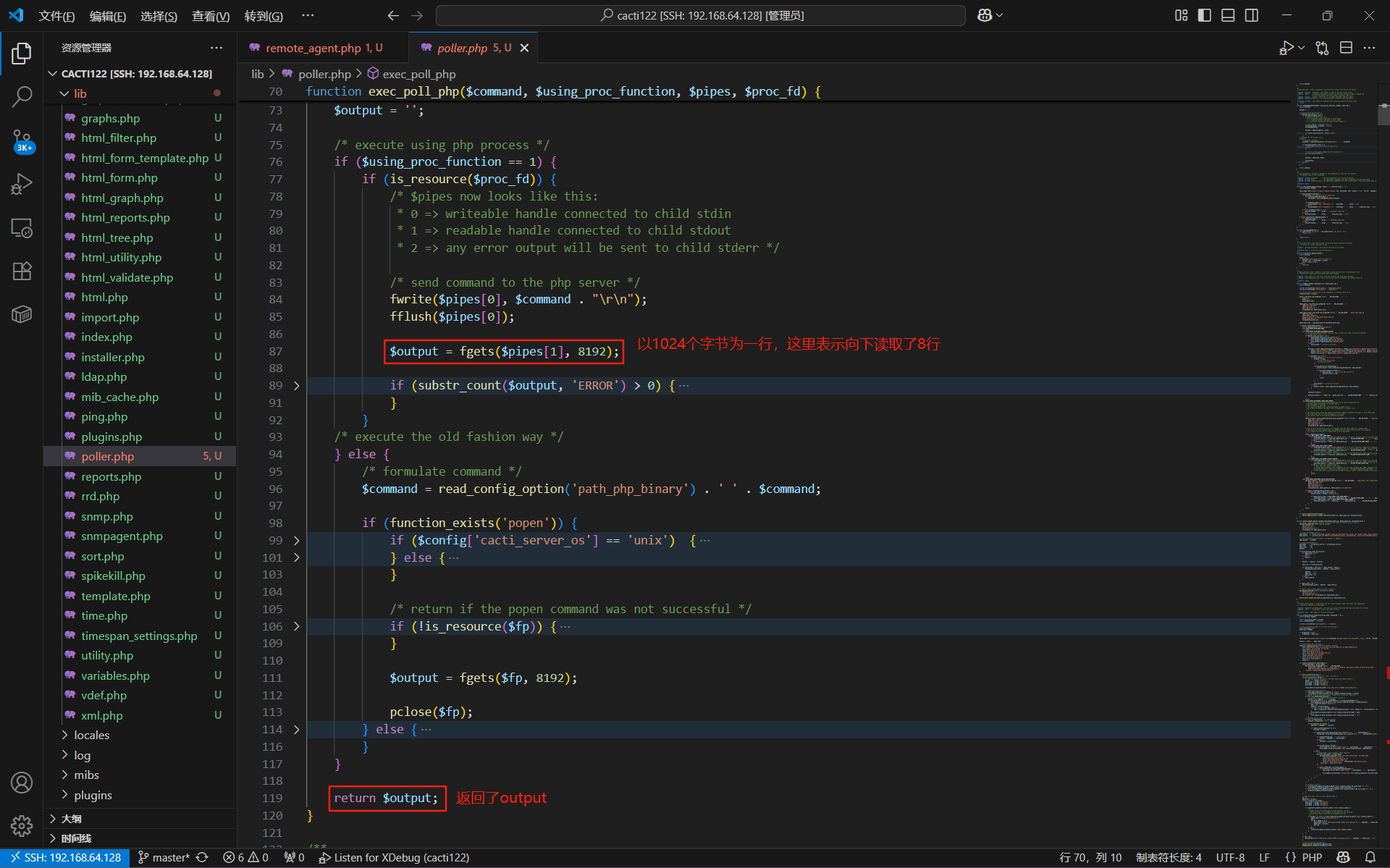Show more menu bar items
1390x868 pixels.
point(308,15)
